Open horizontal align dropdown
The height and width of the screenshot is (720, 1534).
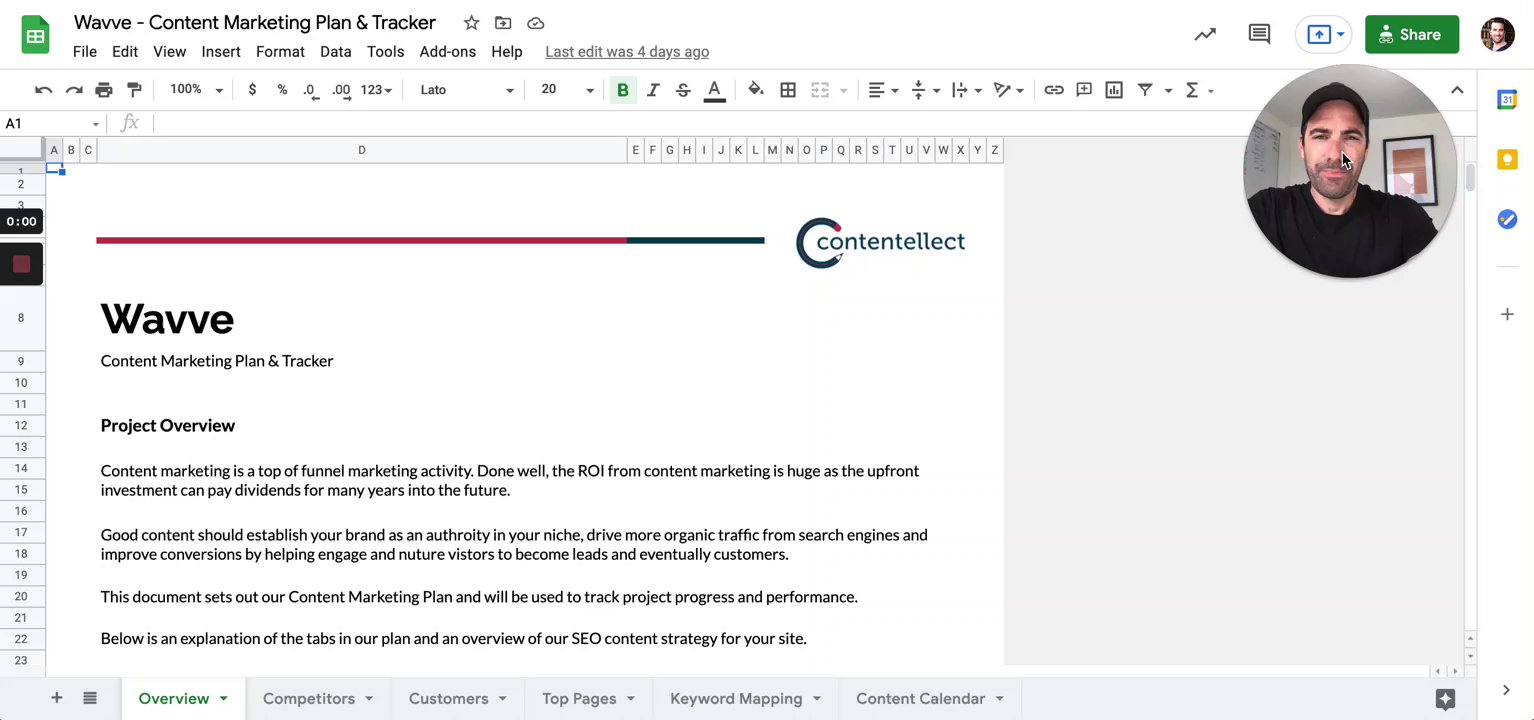pyautogui.click(x=883, y=90)
